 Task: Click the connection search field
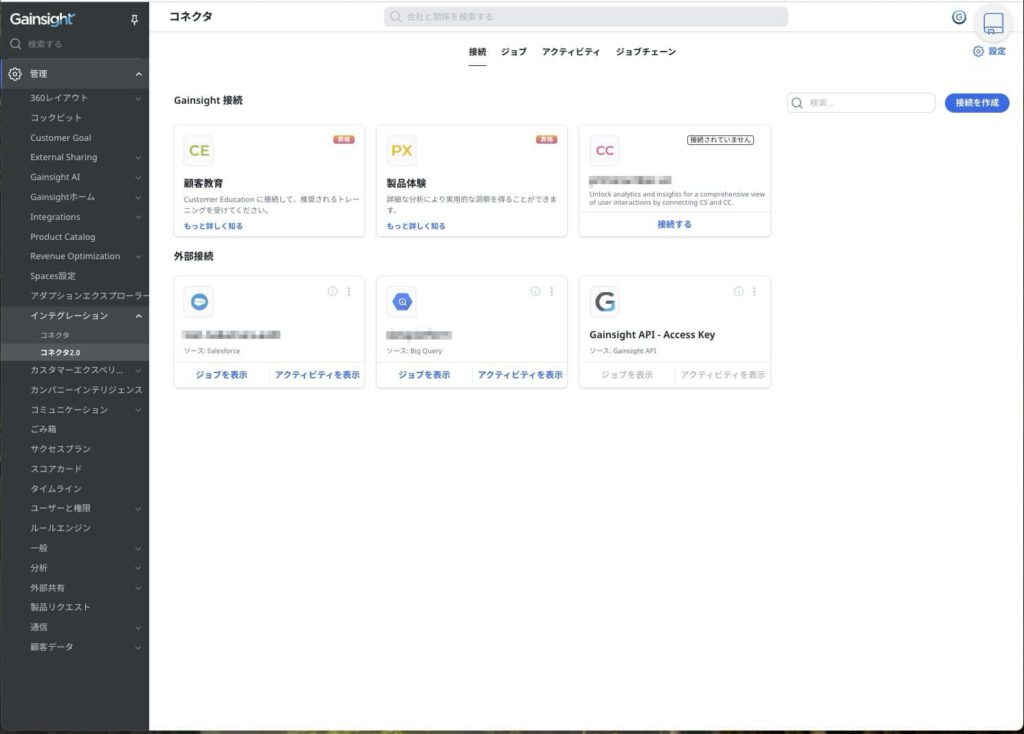(868, 103)
